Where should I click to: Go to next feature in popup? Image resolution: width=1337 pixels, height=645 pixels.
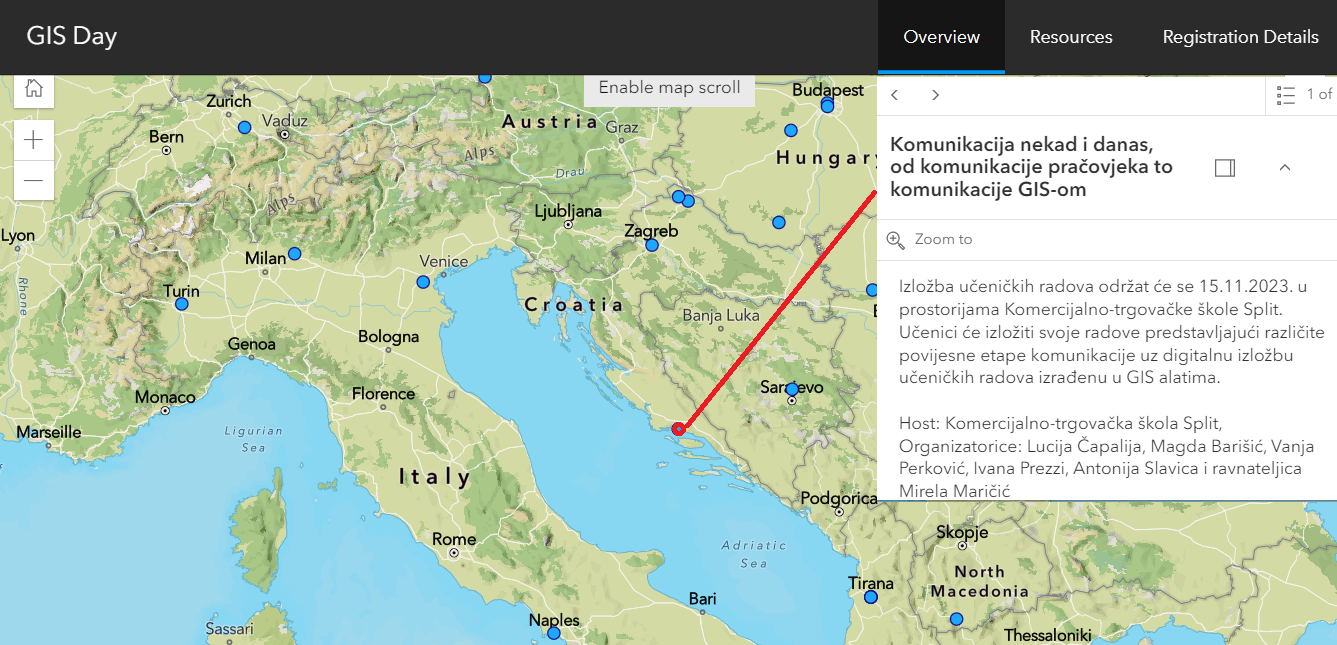click(x=935, y=95)
